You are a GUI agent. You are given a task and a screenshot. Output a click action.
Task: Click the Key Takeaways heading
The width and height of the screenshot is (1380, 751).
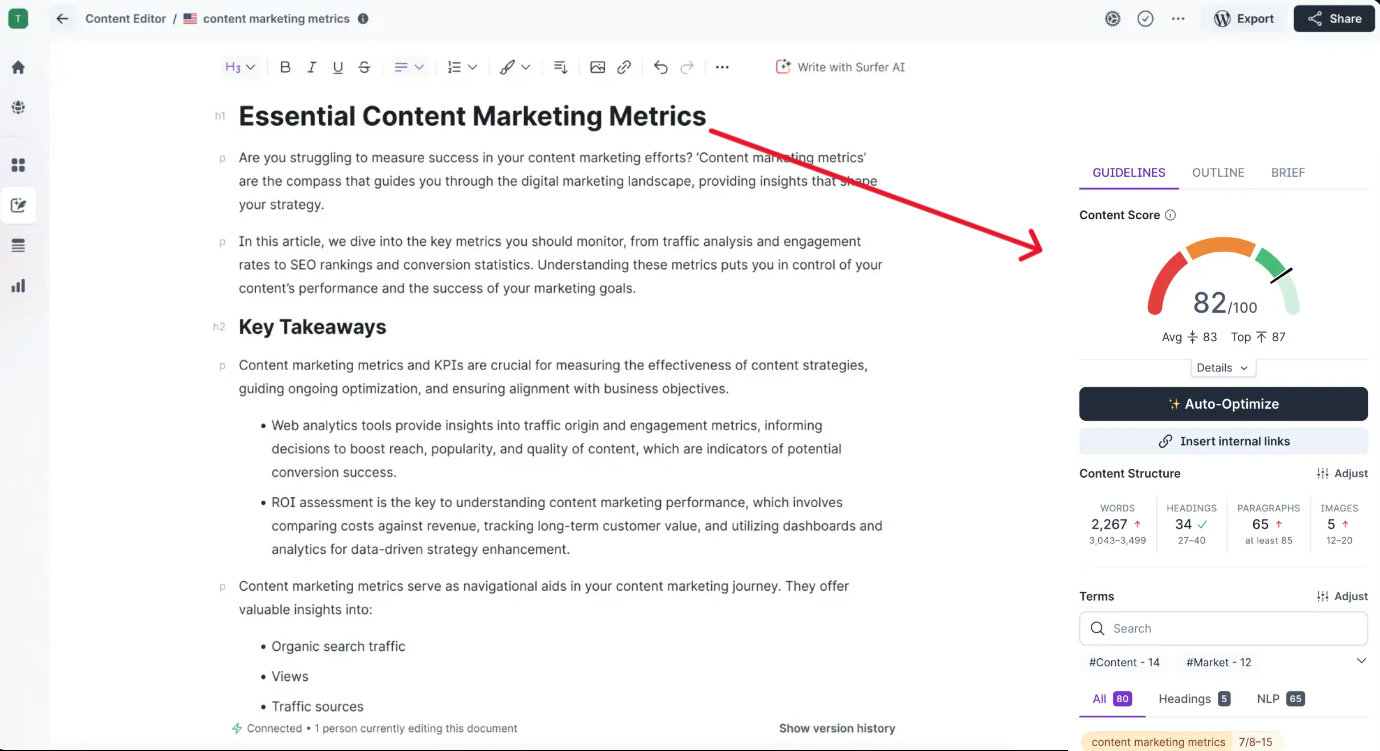(x=312, y=327)
